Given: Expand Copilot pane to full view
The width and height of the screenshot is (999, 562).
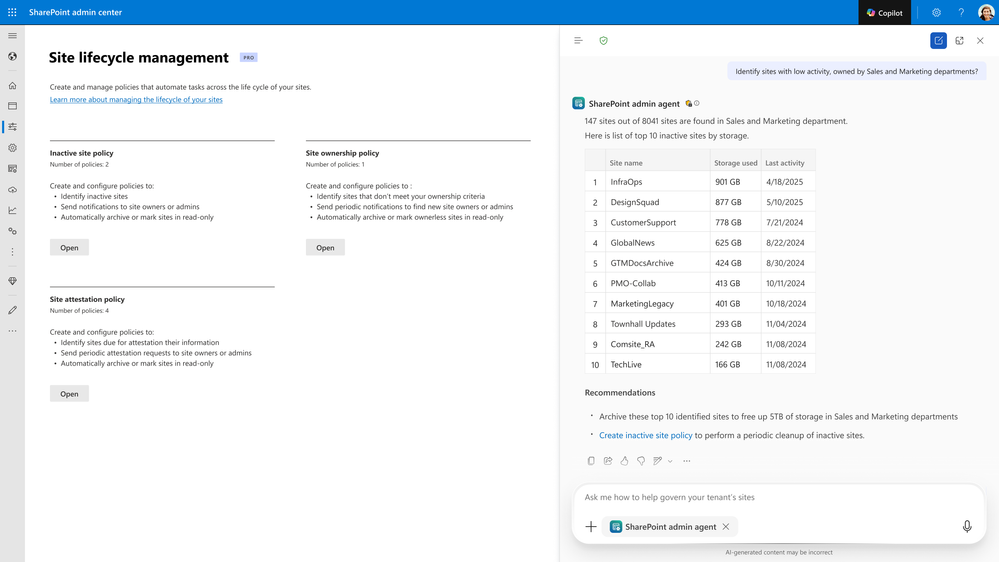Looking at the screenshot, I should (x=959, y=41).
